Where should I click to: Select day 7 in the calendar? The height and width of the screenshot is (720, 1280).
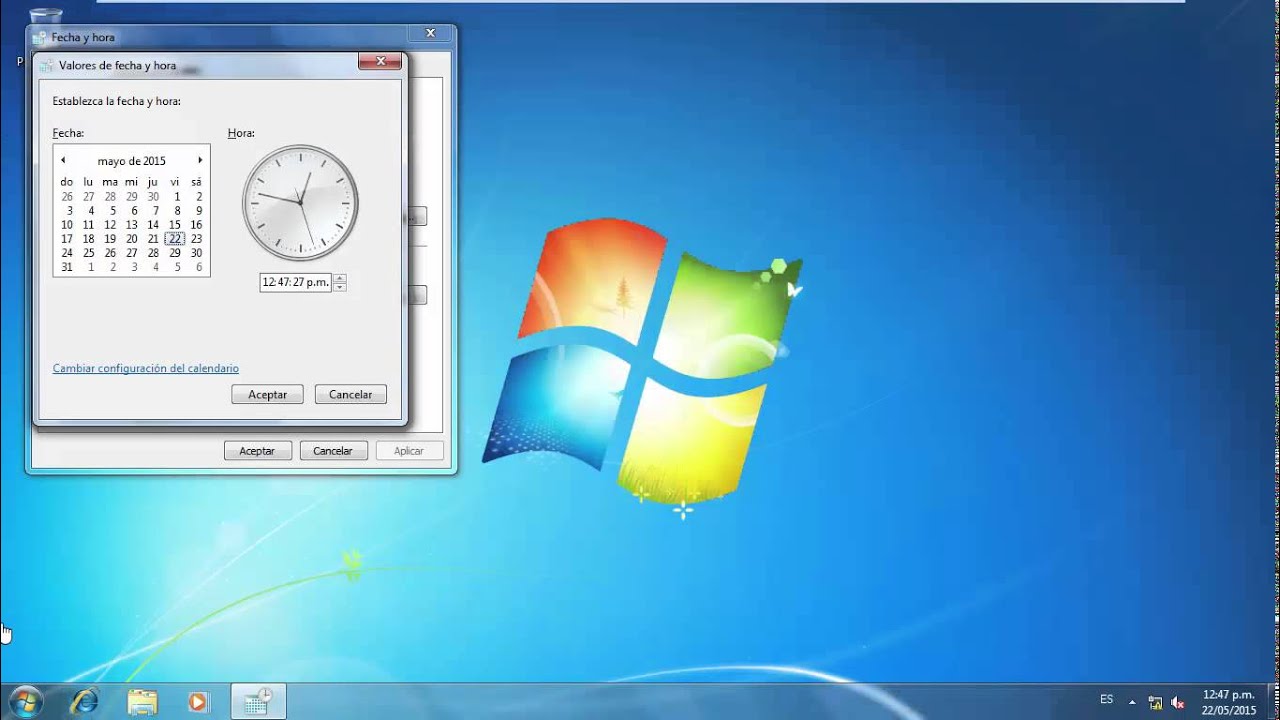[156, 211]
